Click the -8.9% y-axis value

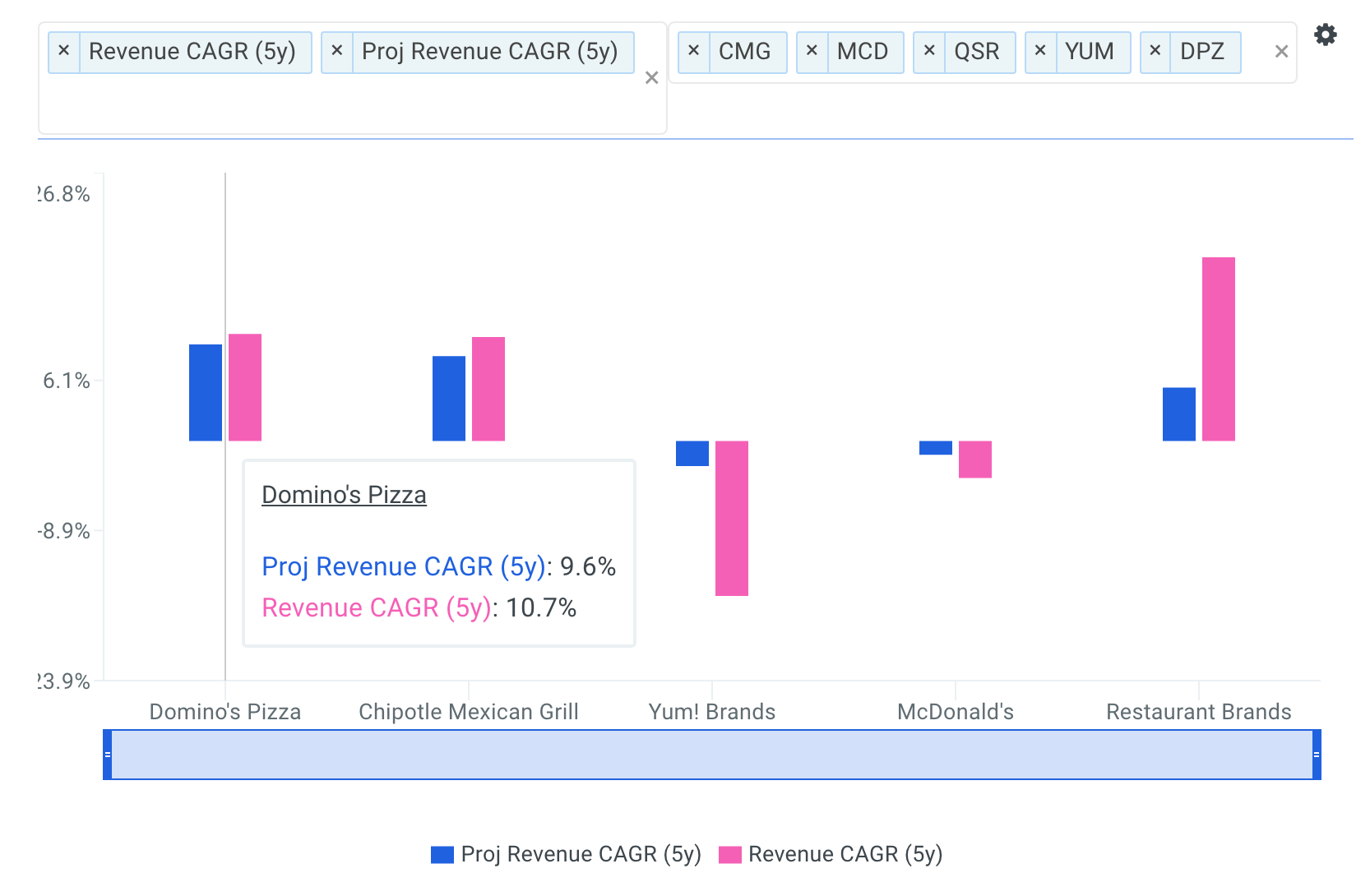click(x=64, y=531)
